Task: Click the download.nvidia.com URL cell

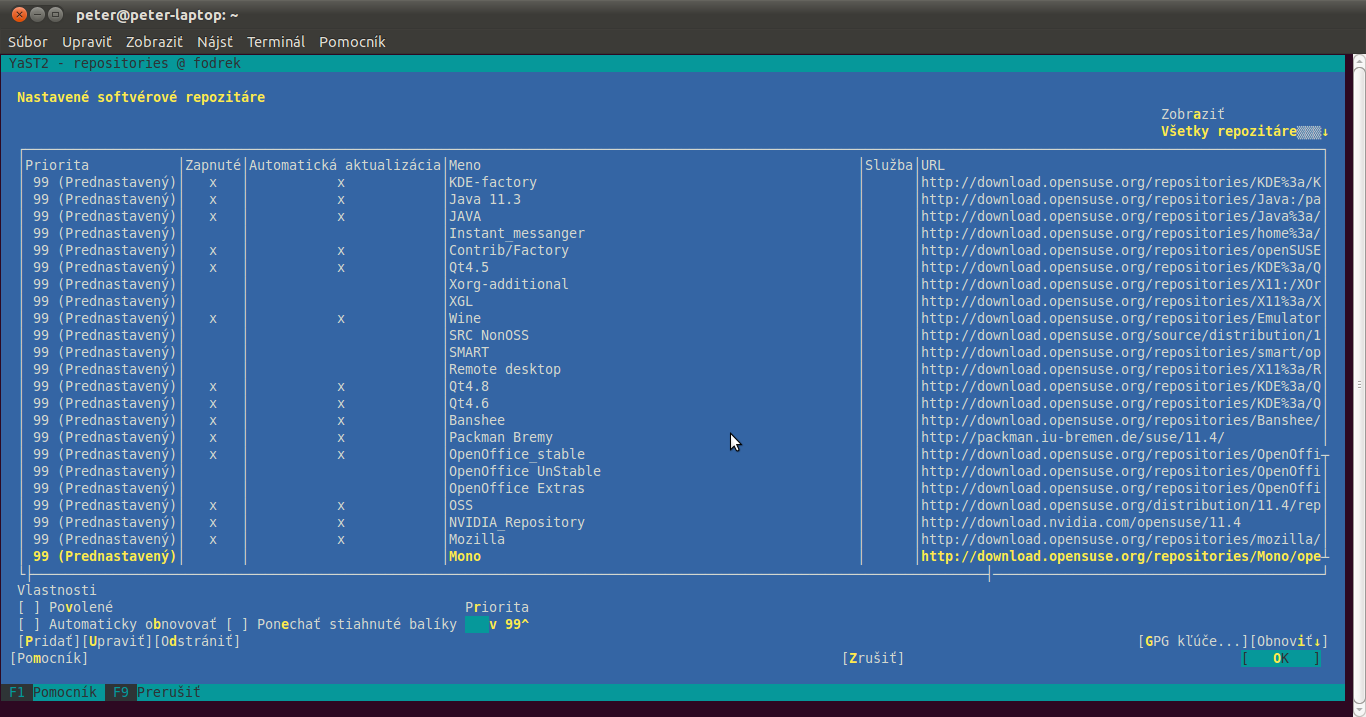Action: [x=1081, y=522]
